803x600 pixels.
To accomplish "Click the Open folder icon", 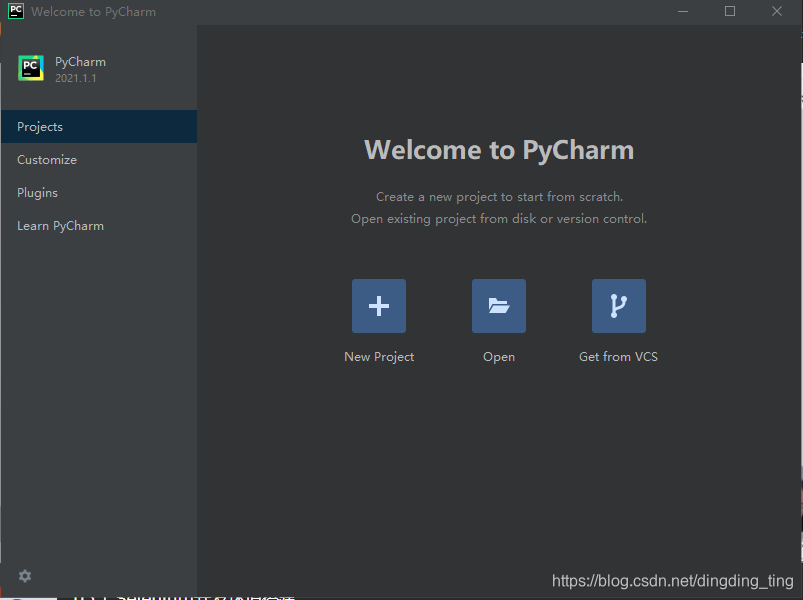I will [x=499, y=306].
